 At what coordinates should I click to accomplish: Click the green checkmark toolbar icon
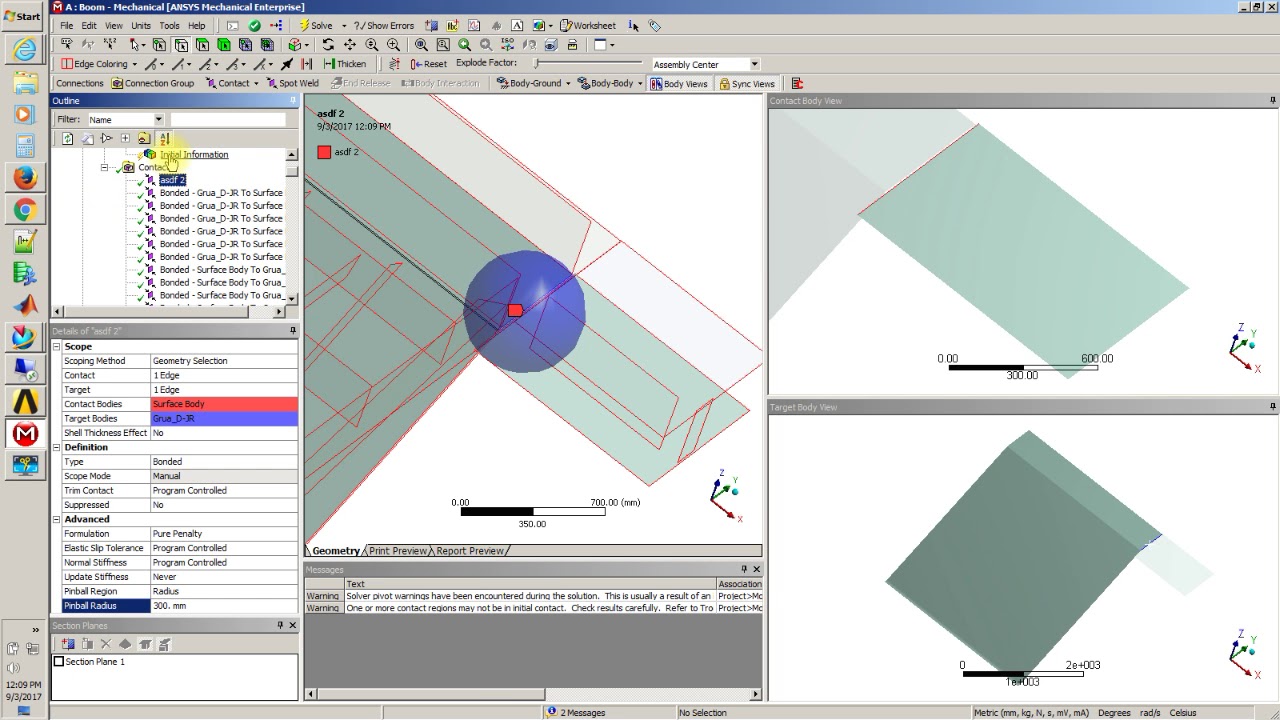tap(254, 26)
